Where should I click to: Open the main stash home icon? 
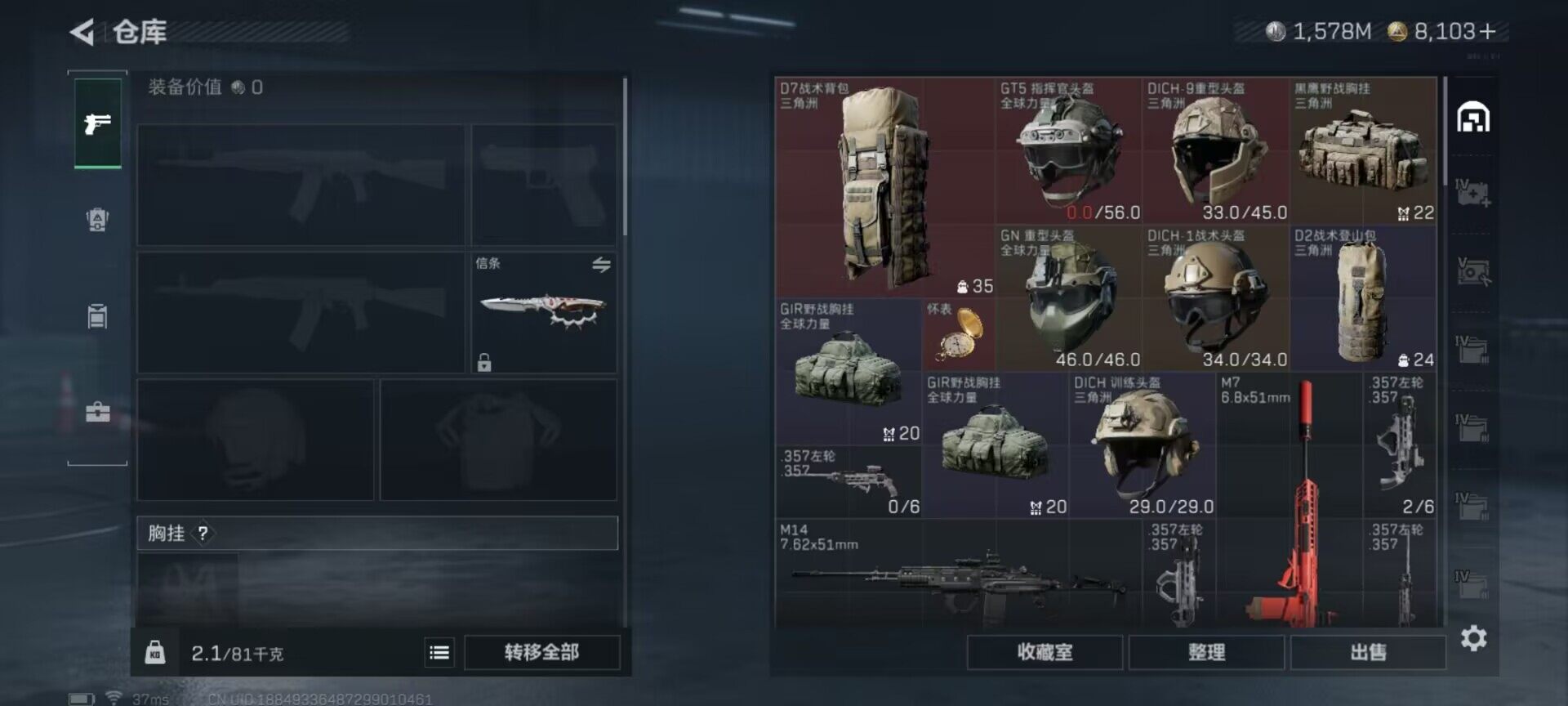coord(1473,117)
